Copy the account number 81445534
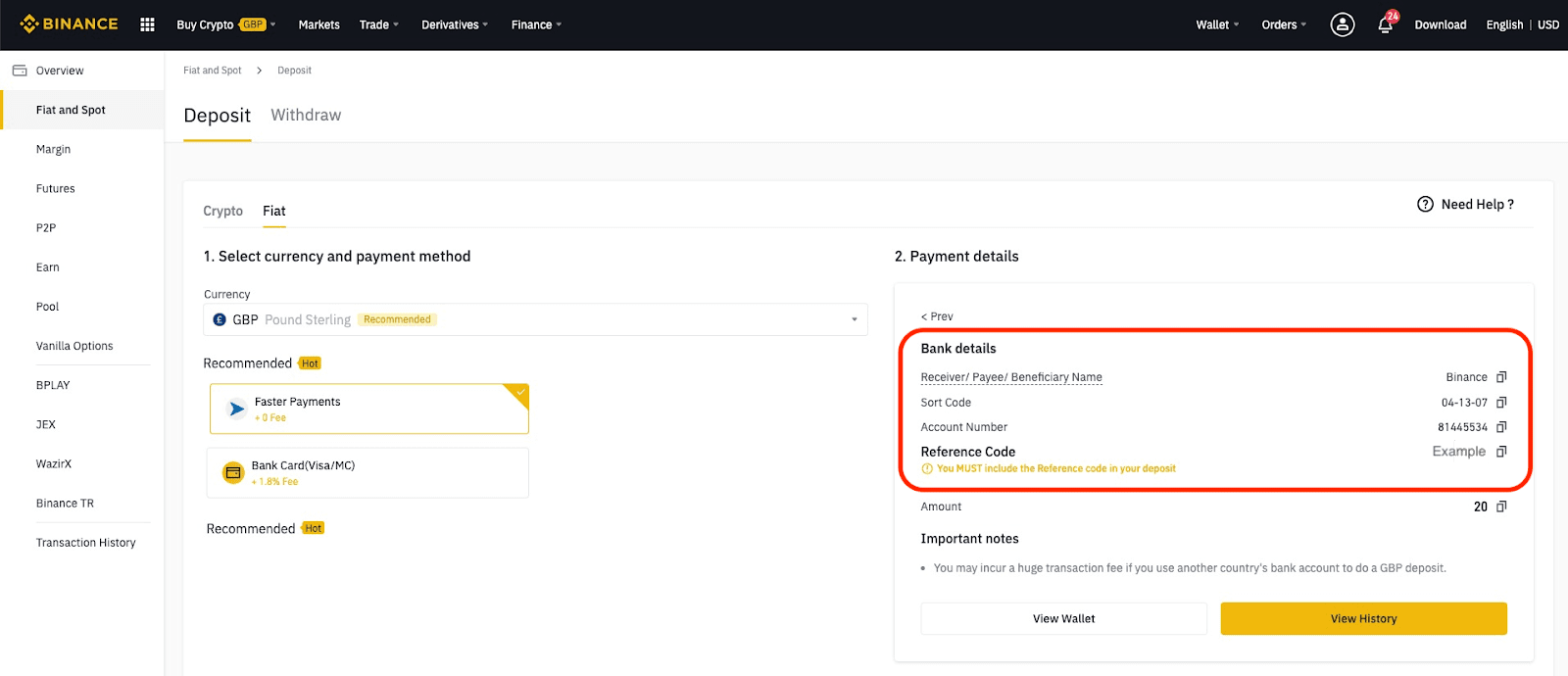The width and height of the screenshot is (1568, 676). [1501, 427]
